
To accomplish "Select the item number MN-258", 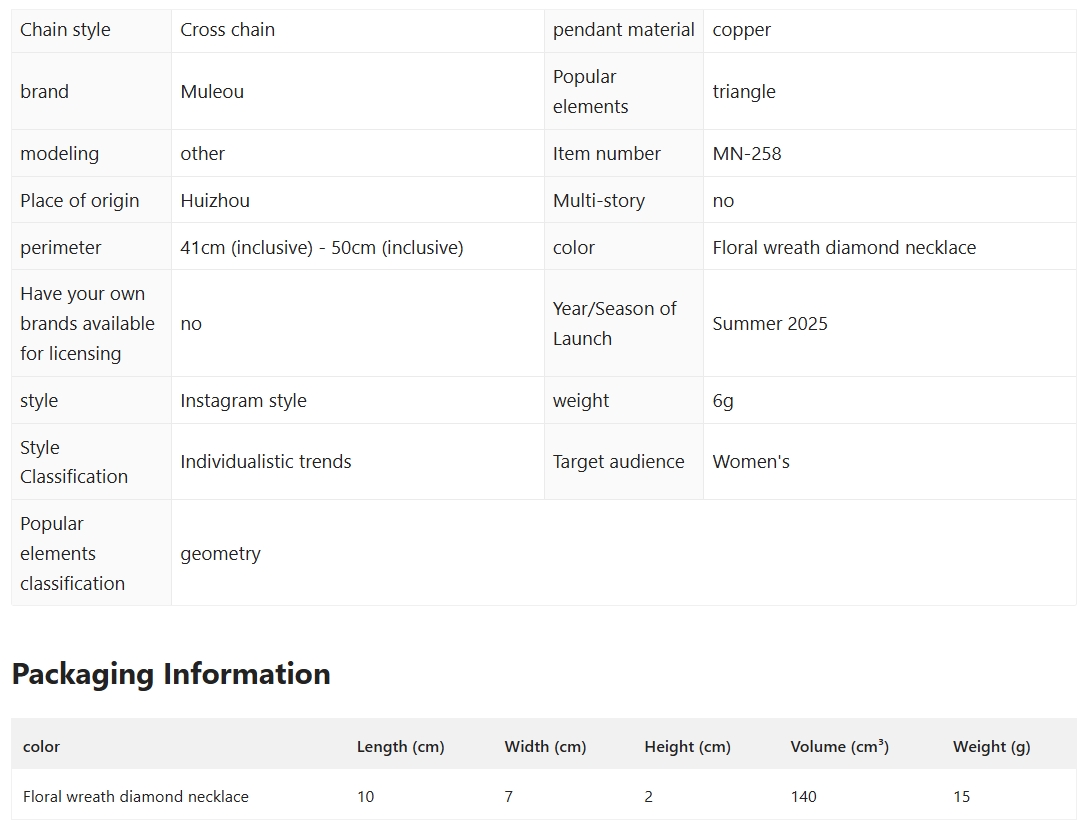I will 747,154.
